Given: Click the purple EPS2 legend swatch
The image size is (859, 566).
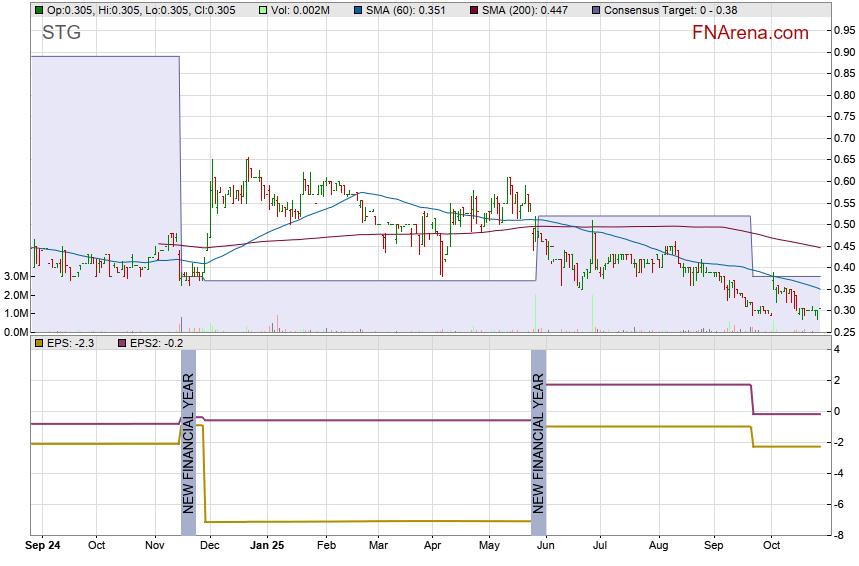Looking at the screenshot, I should click(124, 344).
